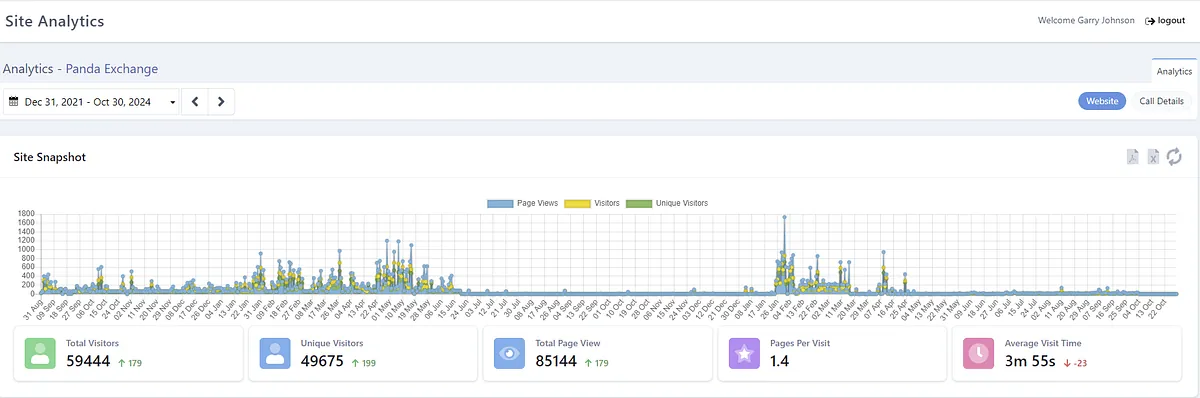
Task: Go to previous date range
Action: pos(195,102)
